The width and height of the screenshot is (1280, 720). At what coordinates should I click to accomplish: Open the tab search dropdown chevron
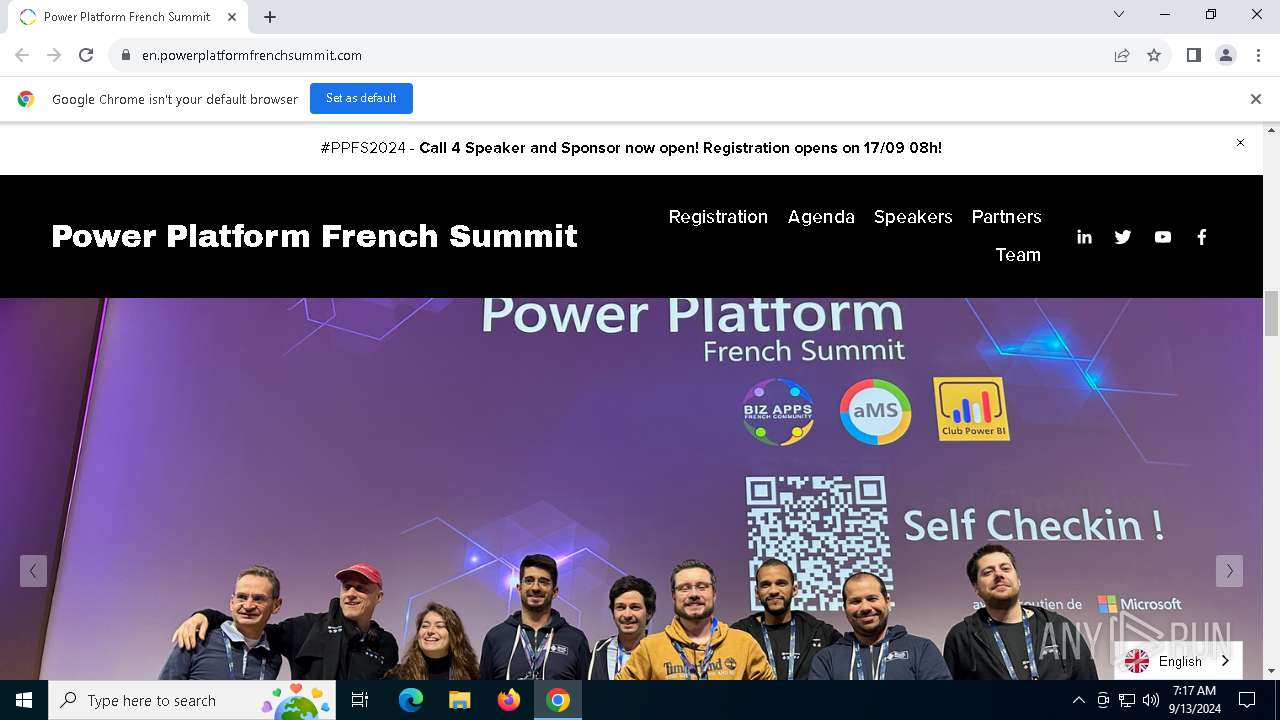pyautogui.click(x=1119, y=15)
